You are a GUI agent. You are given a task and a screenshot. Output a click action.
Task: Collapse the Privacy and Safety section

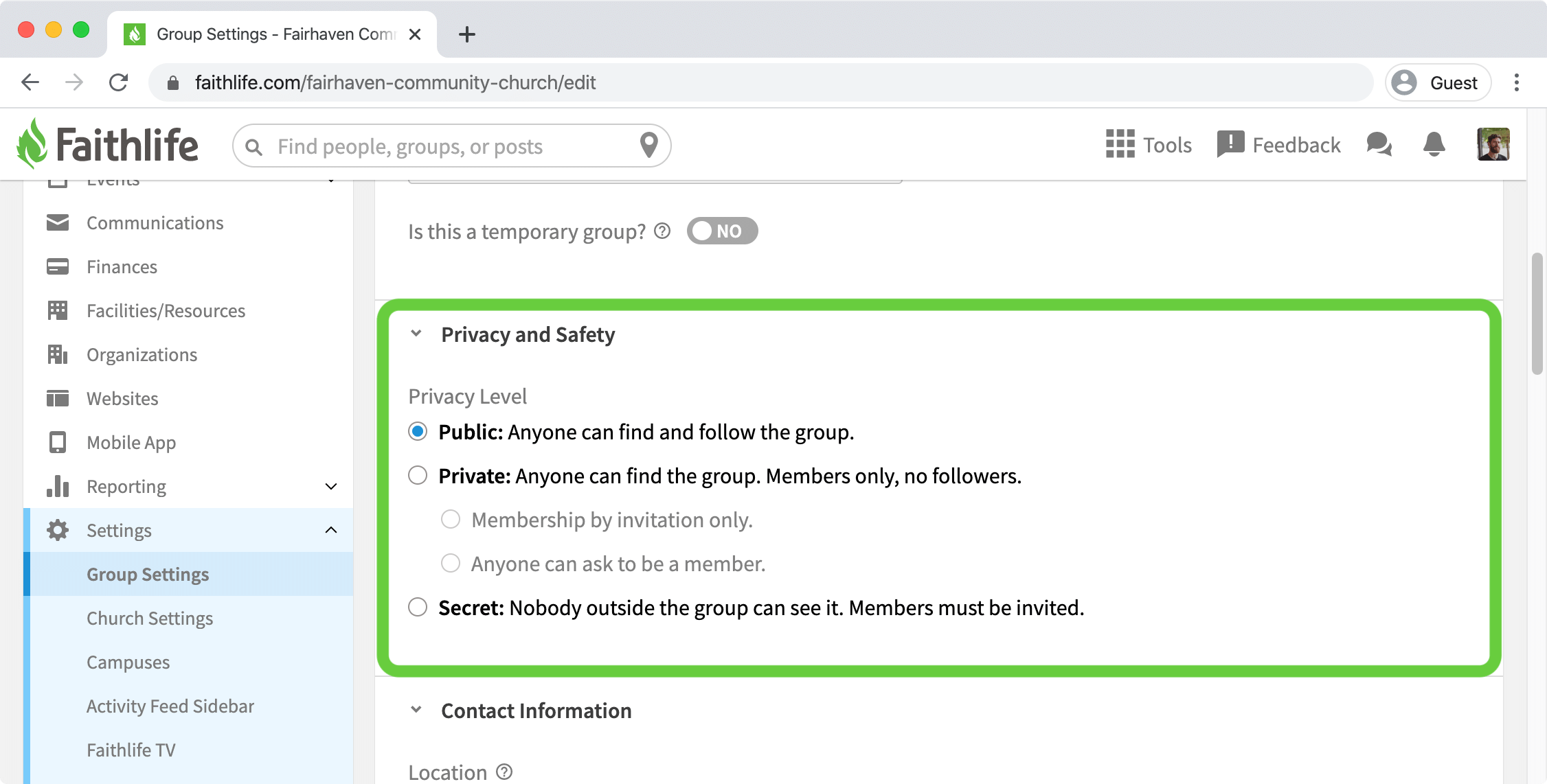pos(416,334)
